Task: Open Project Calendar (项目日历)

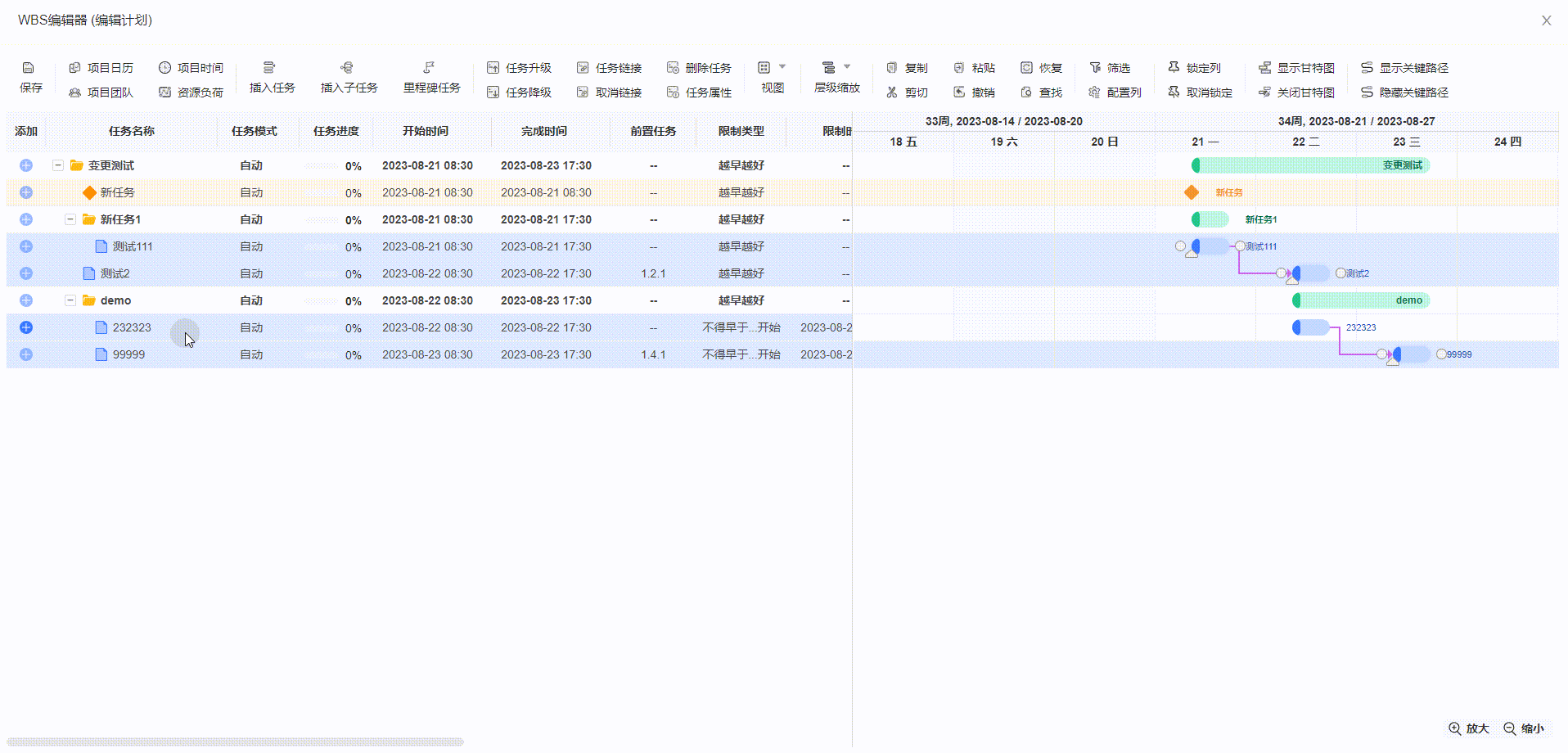Action: coord(101,68)
